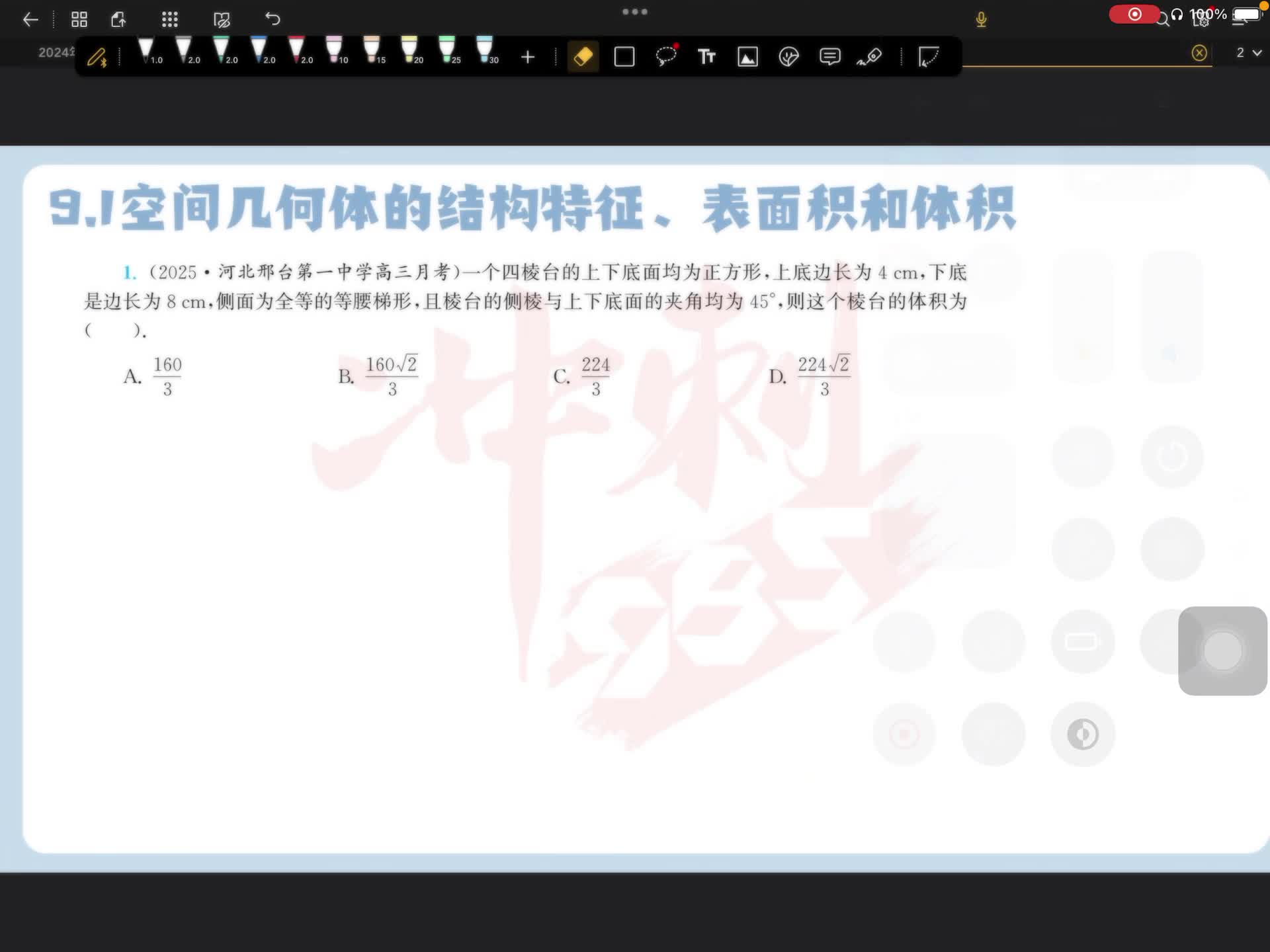Choose the text box tool
This screenshot has width=1270, height=952.
[x=706, y=57]
